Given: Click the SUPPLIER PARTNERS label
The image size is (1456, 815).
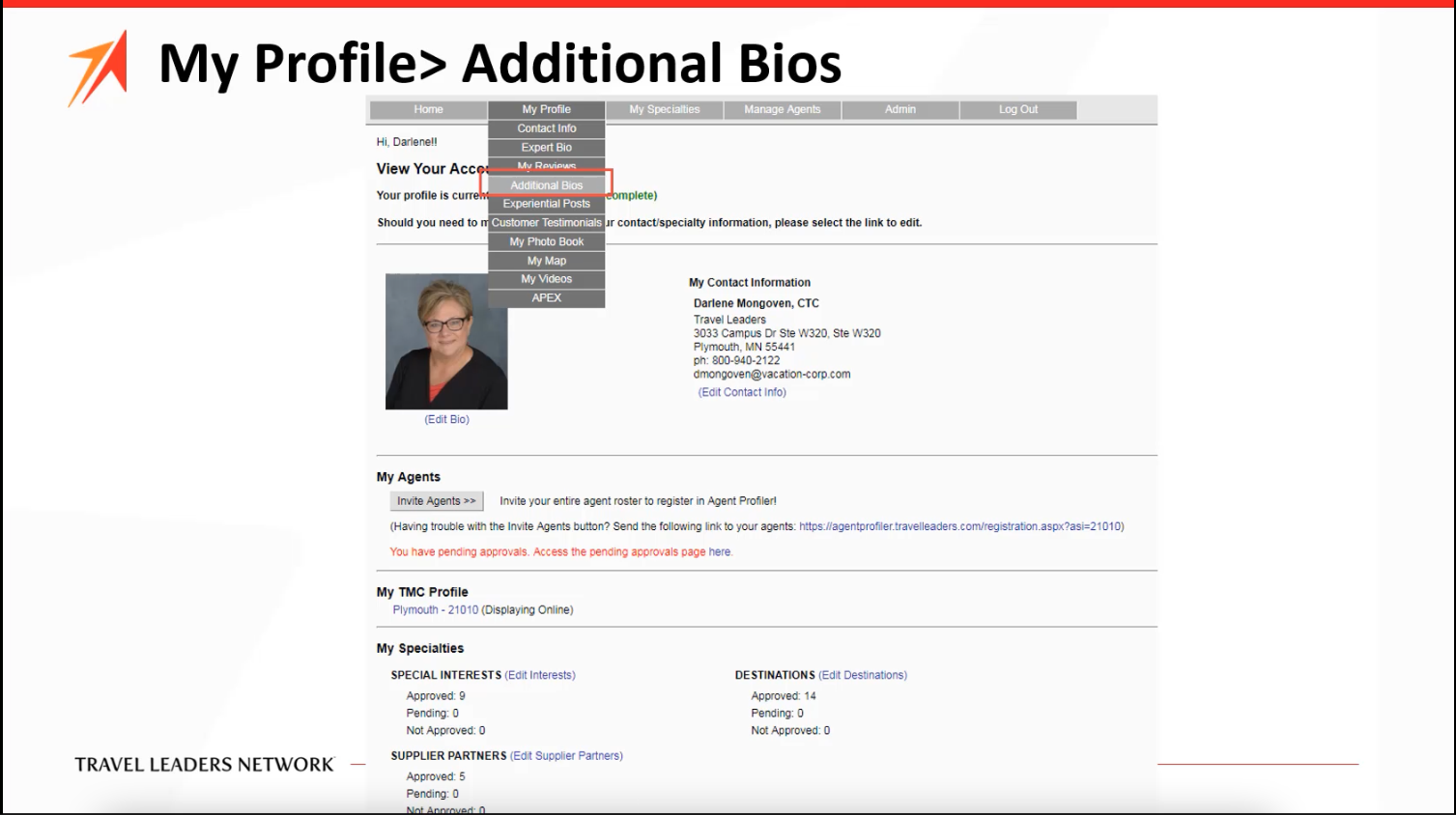Looking at the screenshot, I should pyautogui.click(x=448, y=756).
